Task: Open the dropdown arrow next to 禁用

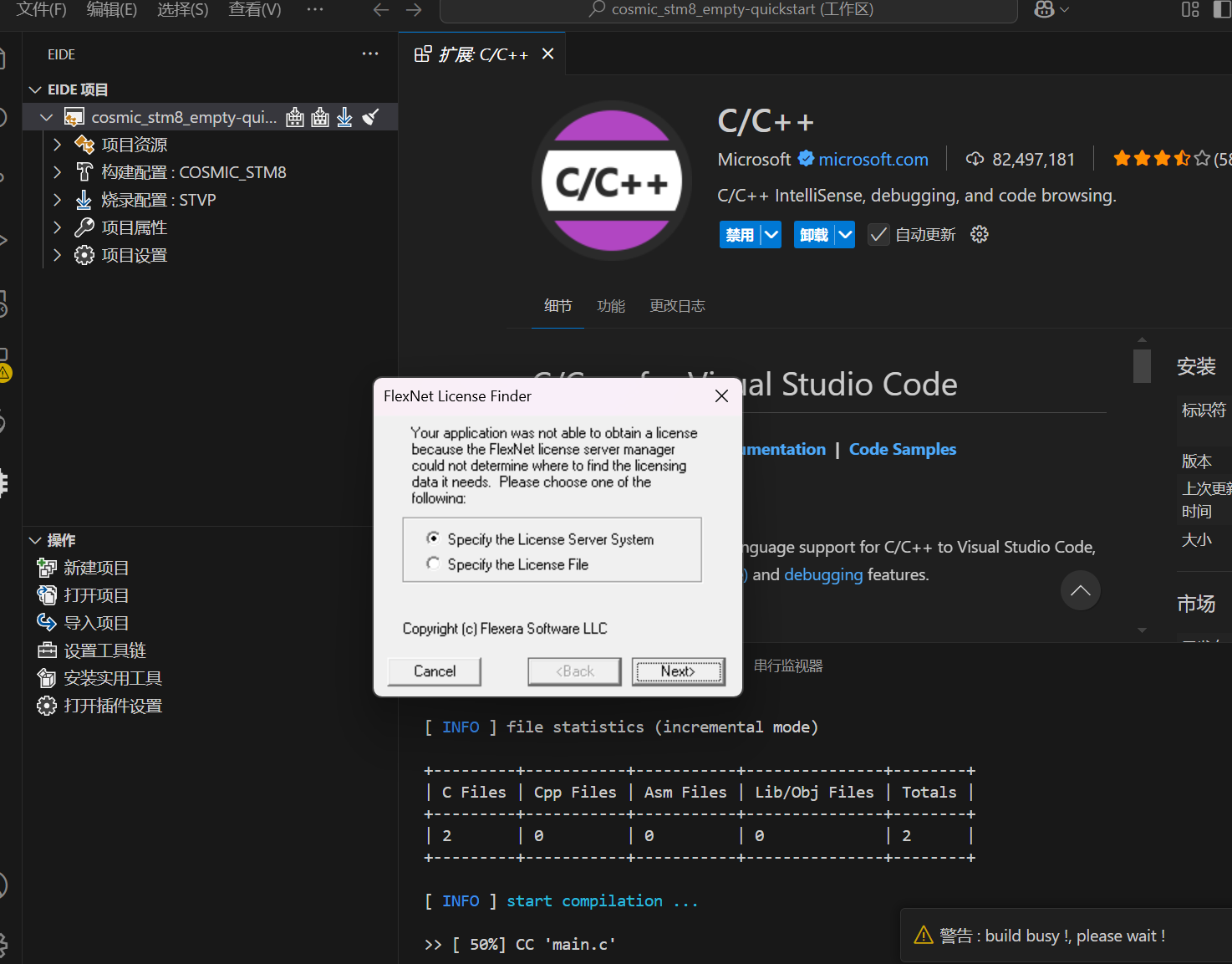Action: pyautogui.click(x=771, y=235)
